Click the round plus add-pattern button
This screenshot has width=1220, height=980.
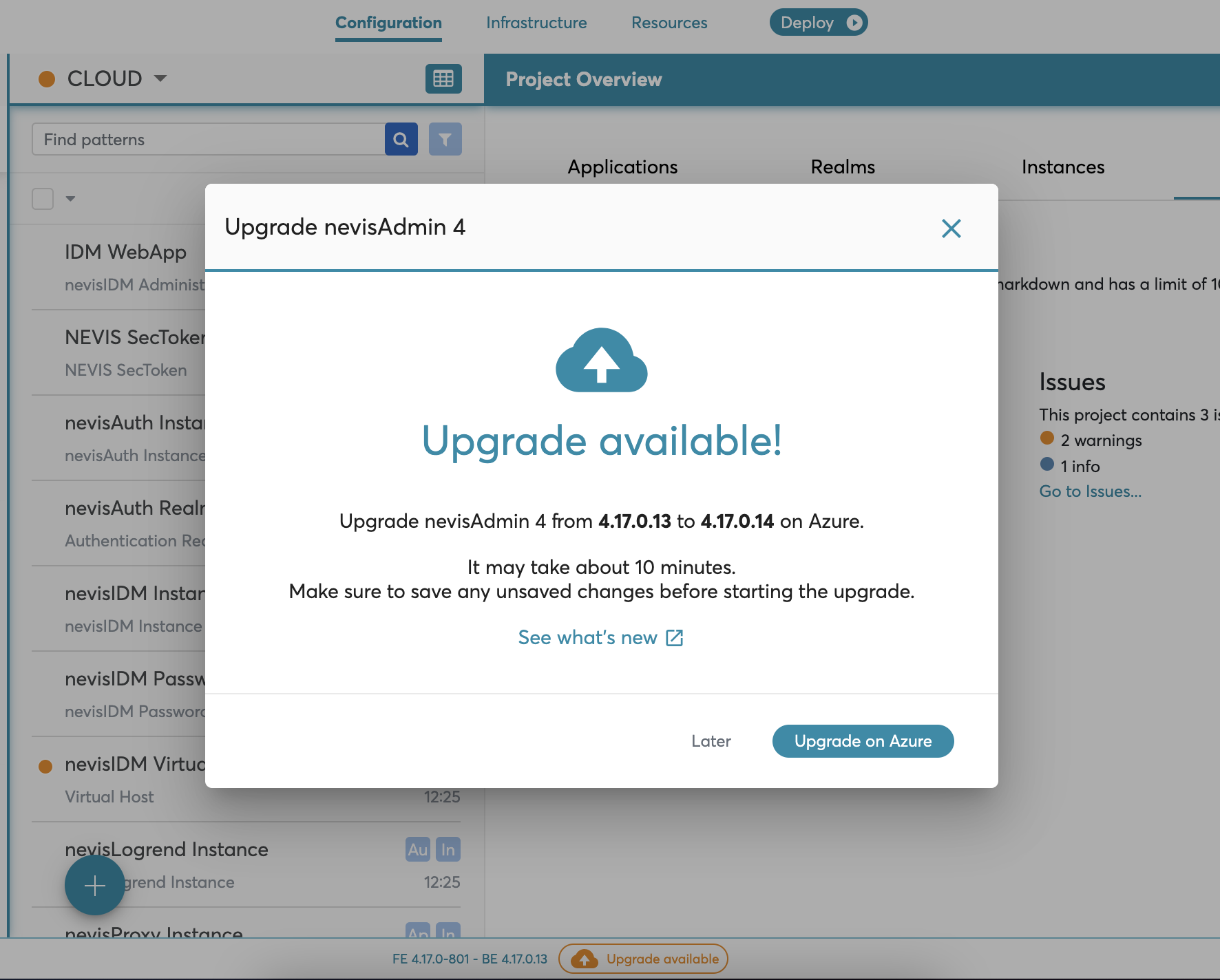click(95, 886)
